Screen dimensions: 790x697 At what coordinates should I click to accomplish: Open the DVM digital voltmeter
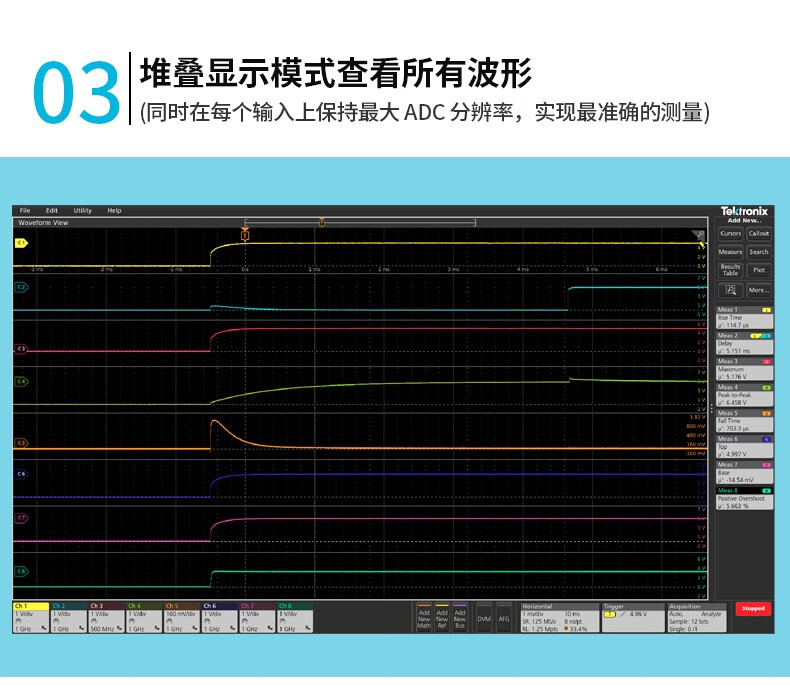coord(484,618)
